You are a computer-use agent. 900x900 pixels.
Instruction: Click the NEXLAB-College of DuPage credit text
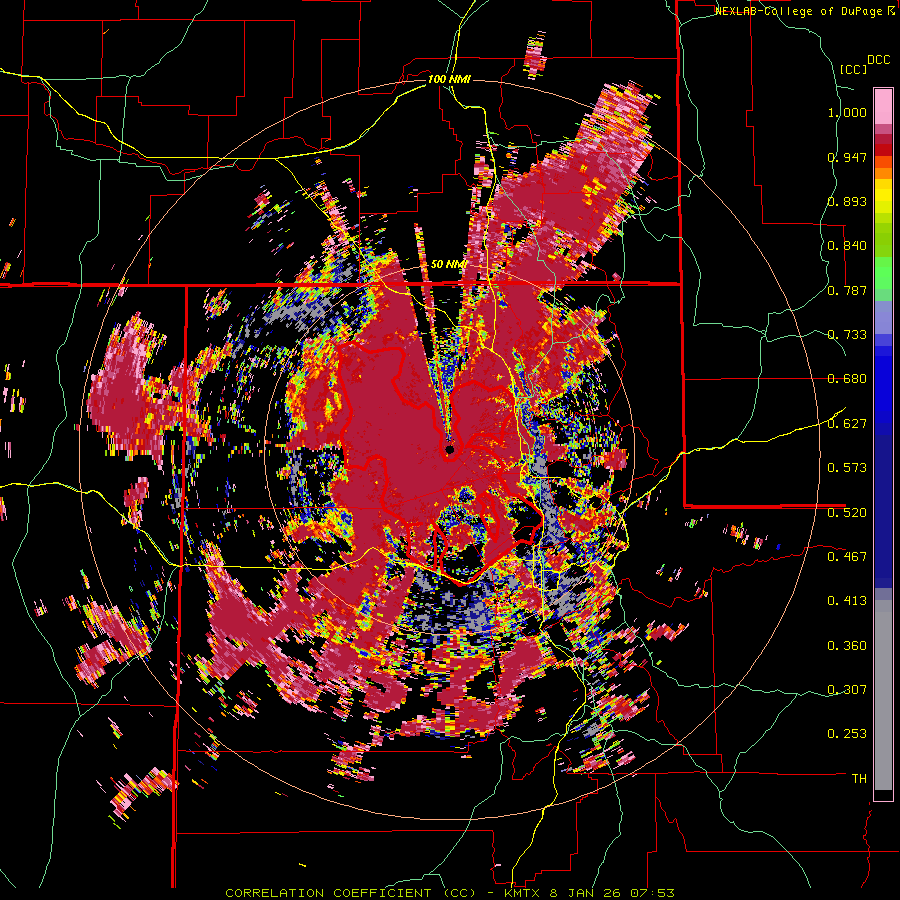tap(800, 11)
